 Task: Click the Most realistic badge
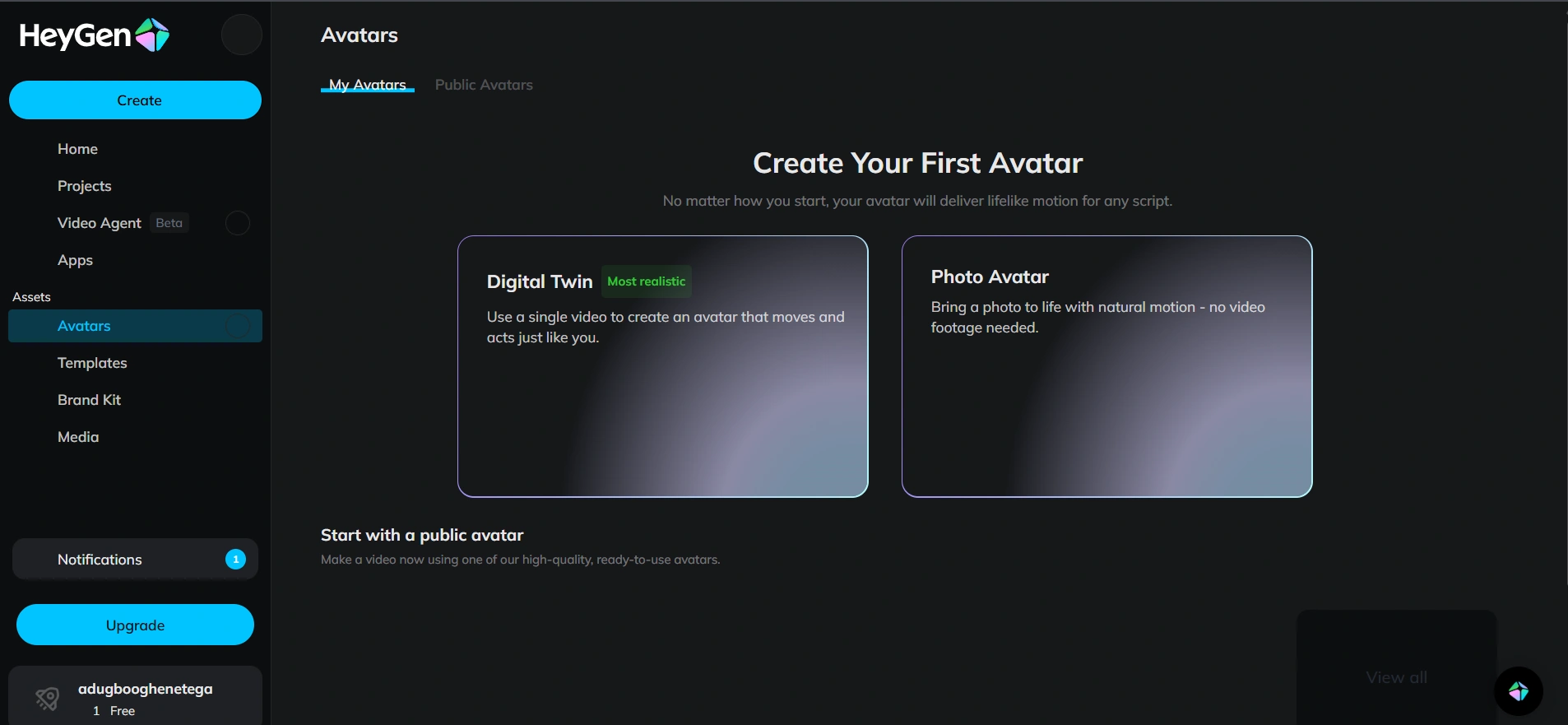647,281
